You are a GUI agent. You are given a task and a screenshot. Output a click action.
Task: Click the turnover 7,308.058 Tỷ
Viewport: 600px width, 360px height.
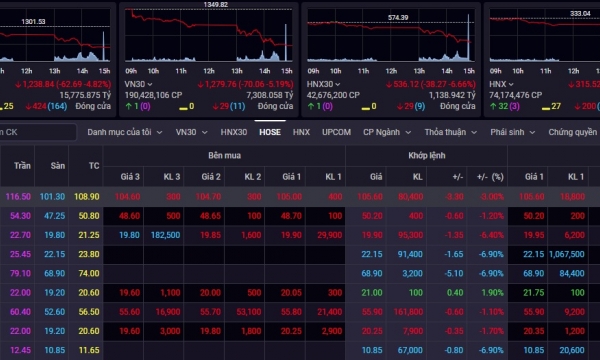(269, 95)
